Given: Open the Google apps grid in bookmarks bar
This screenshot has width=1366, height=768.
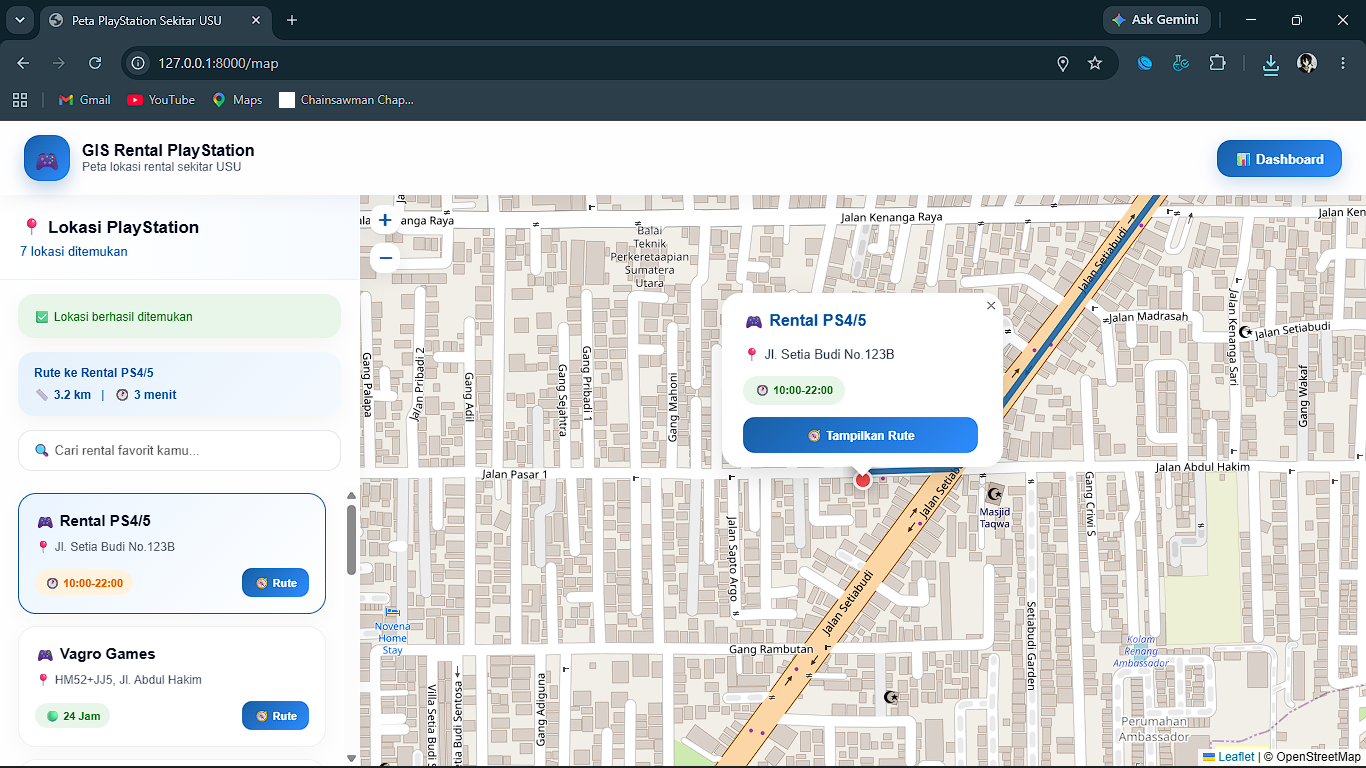Looking at the screenshot, I should point(19,100).
